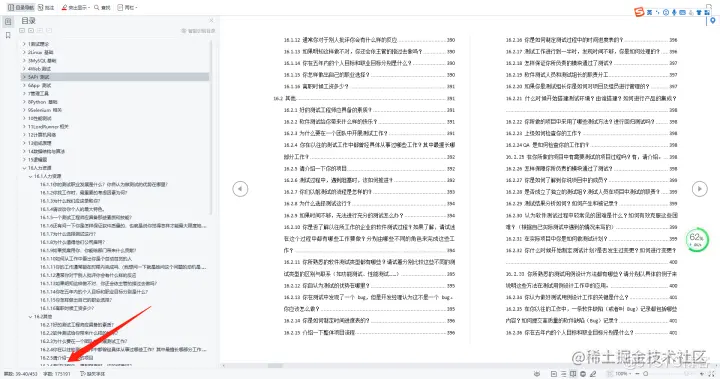Select the 7管理工具 outline entry
720x379 pixels.
click(38, 94)
